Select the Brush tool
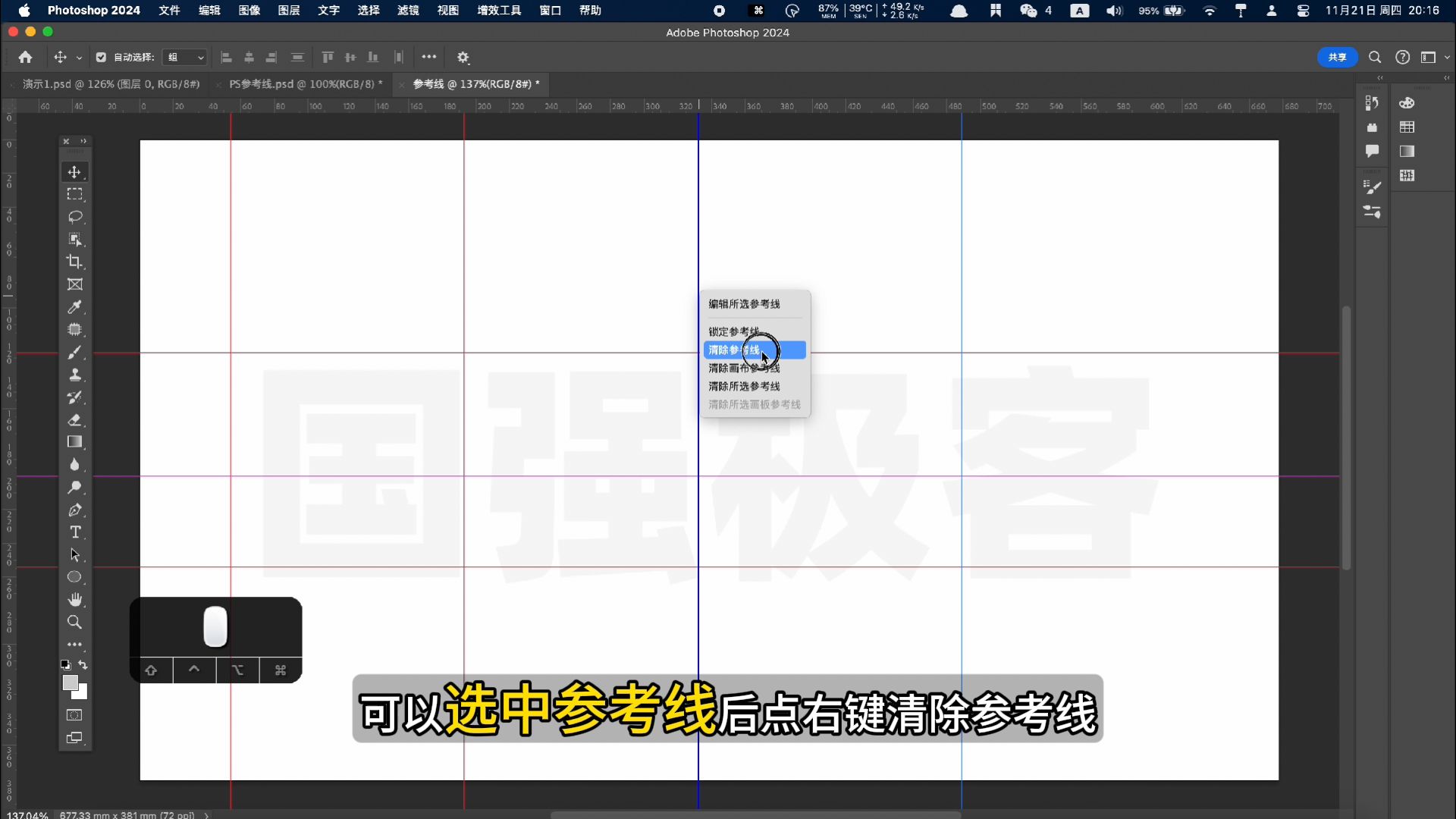 (74, 353)
